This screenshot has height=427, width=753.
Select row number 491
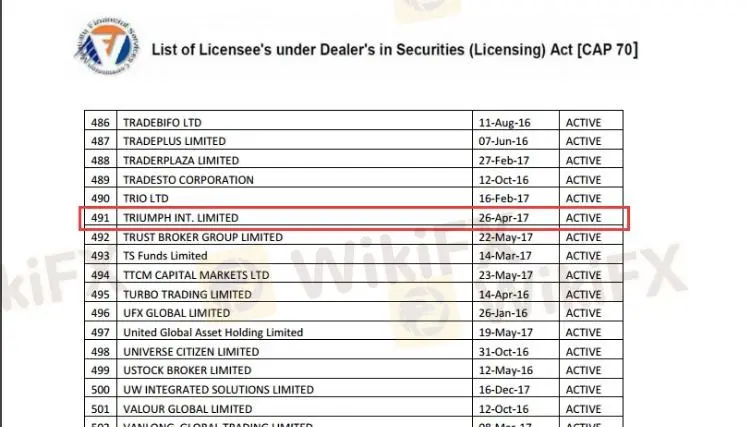click(99, 218)
